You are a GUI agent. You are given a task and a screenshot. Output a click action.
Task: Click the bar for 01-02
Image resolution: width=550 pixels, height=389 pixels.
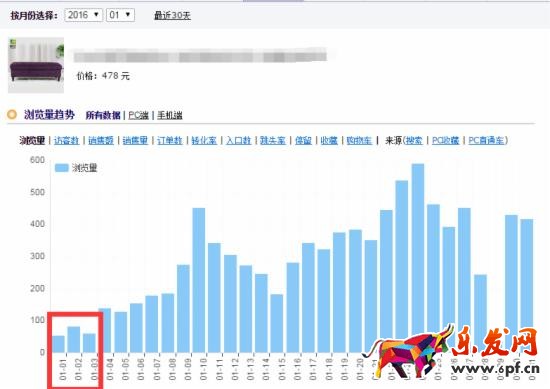click(74, 340)
